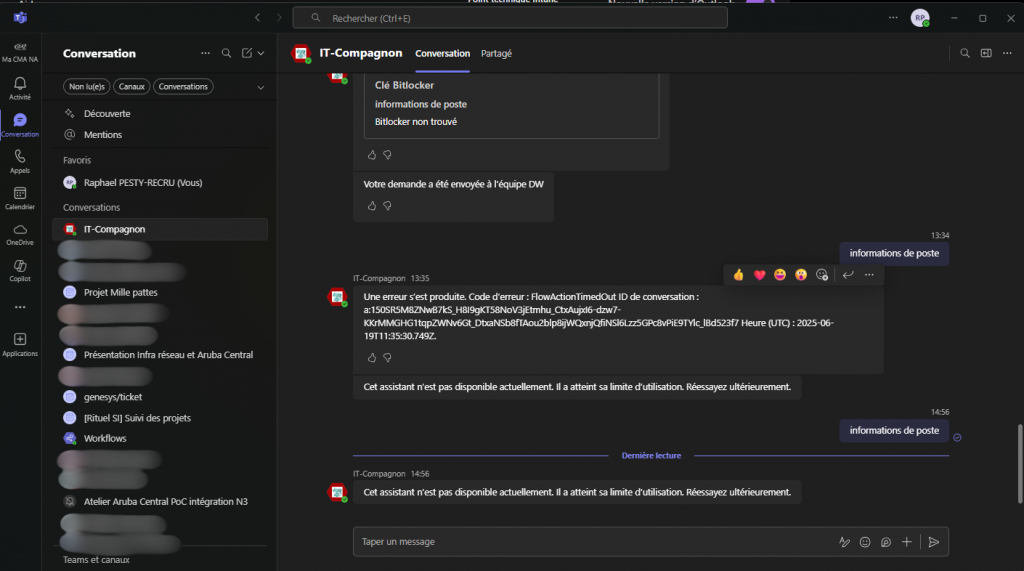Viewport: 1024px width, 571px height.
Task: Collapse the Favoris section
Action: tap(77, 160)
